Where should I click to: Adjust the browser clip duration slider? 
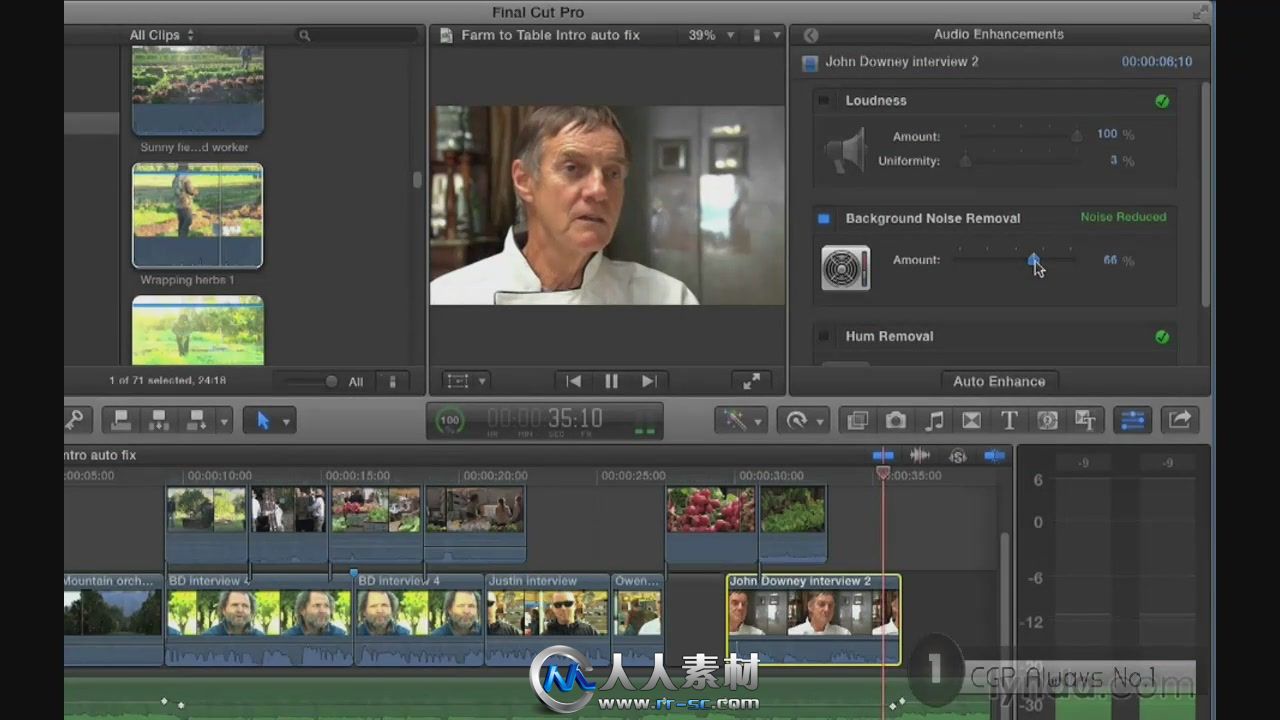click(x=331, y=381)
